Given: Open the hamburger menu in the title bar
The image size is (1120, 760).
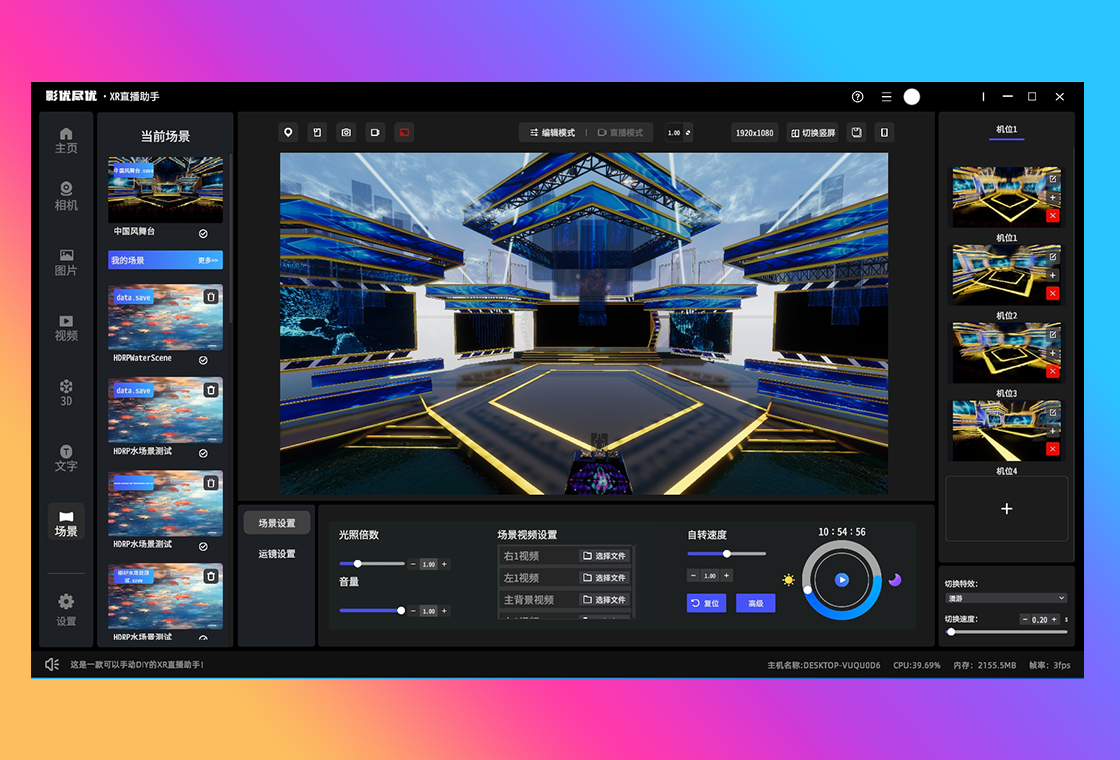Looking at the screenshot, I should coord(886,97).
